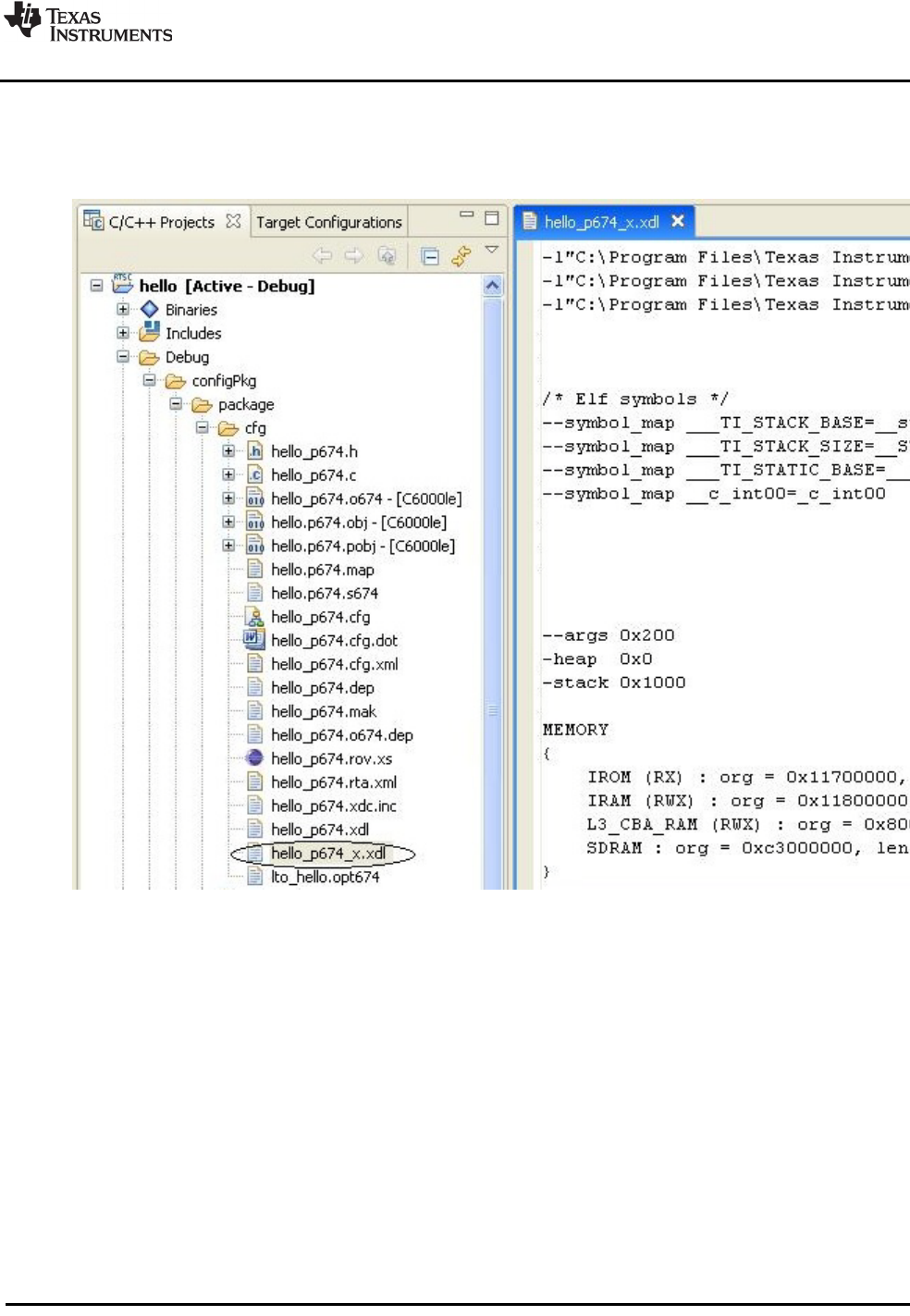Click binary icon of hello_p674.o674
Image resolution: width=910 pixels, height=1316 pixels.
click(255, 498)
